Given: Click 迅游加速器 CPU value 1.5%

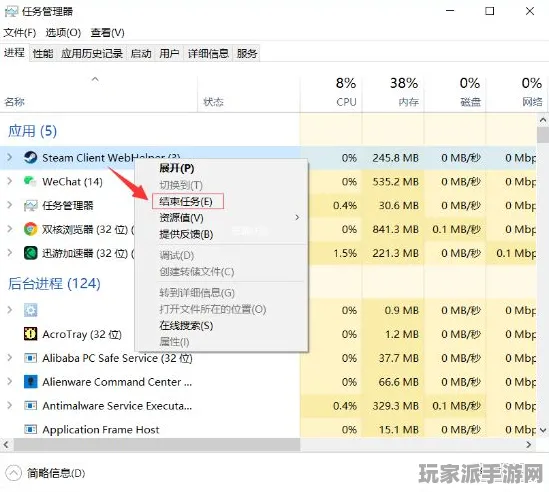Looking at the screenshot, I should coord(345,253).
